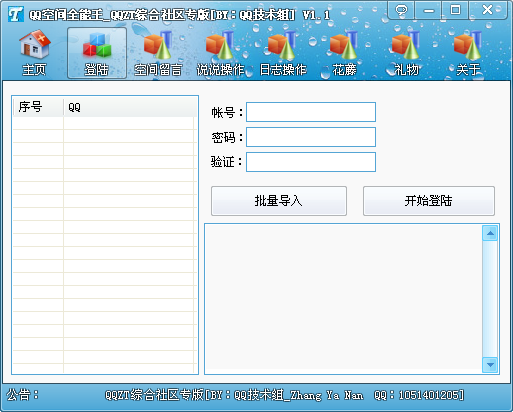513x412 pixels.
Task: Open the 主页 home icon
Action: [x=34, y=53]
